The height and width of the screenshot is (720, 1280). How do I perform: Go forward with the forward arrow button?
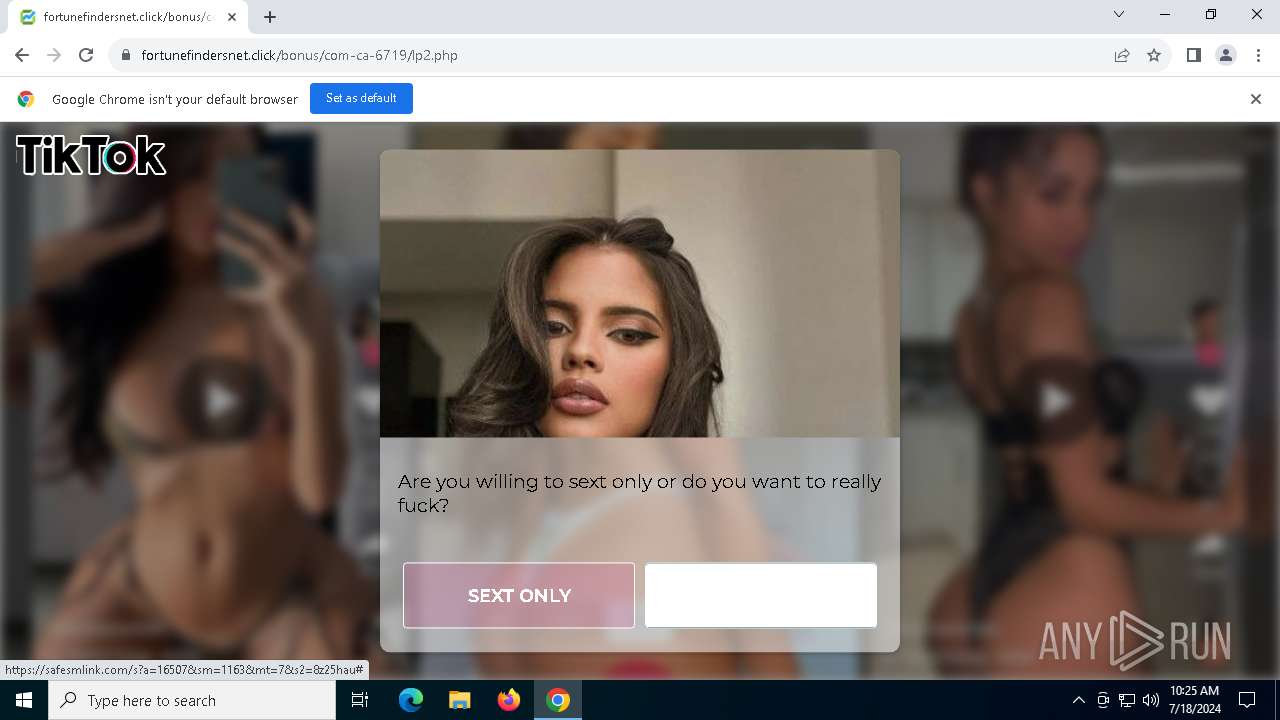tap(54, 55)
